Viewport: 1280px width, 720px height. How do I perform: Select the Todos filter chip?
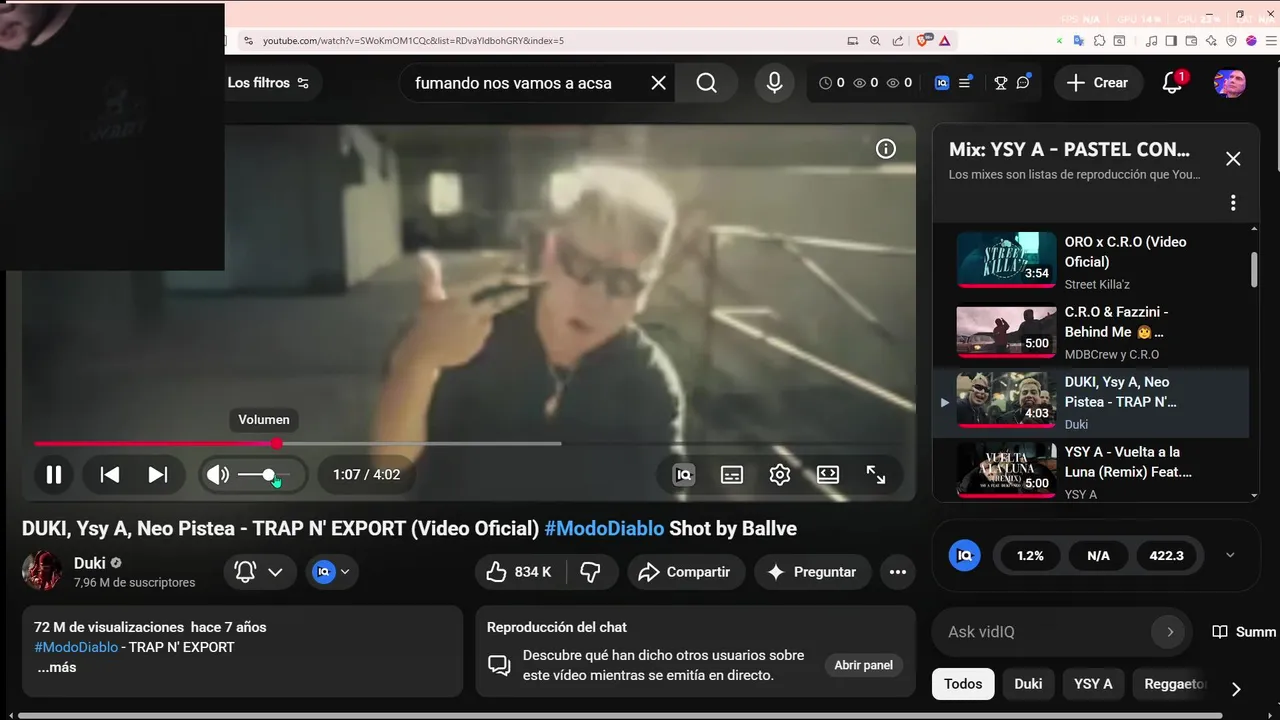(963, 684)
